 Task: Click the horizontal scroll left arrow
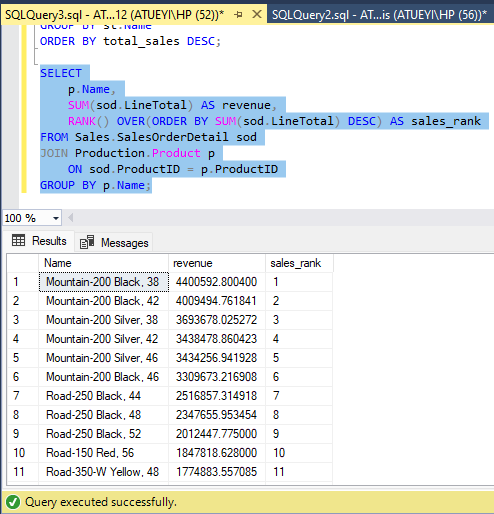[70, 218]
